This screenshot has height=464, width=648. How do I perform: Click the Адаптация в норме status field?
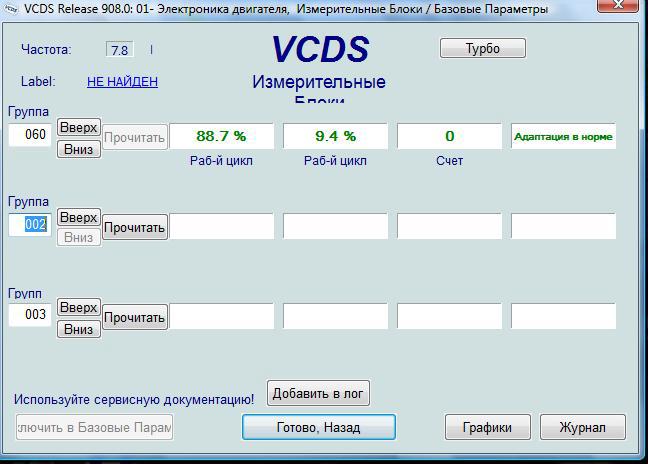[x=563, y=136]
